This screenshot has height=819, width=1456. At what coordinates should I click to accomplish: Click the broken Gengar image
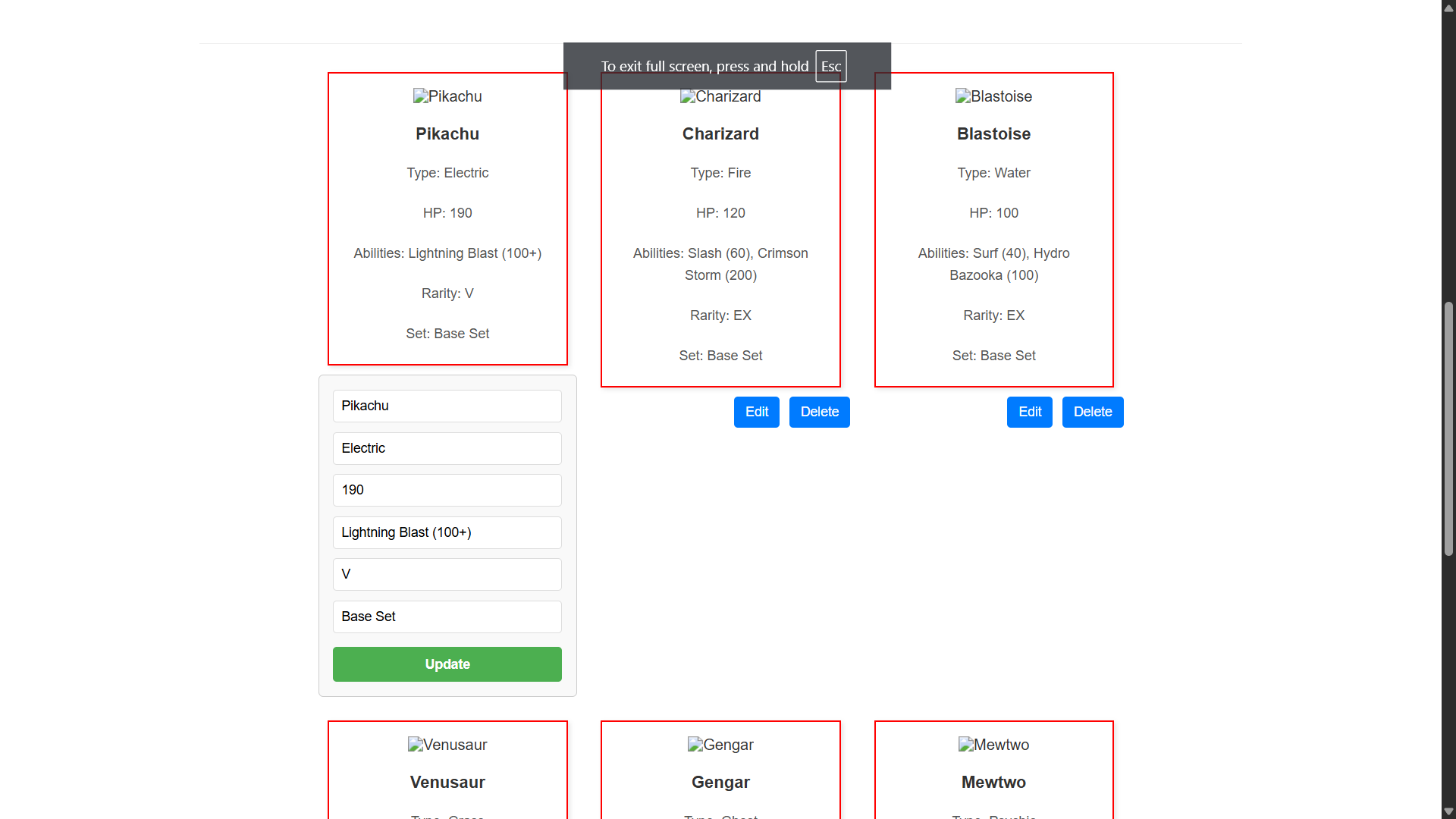pos(720,745)
